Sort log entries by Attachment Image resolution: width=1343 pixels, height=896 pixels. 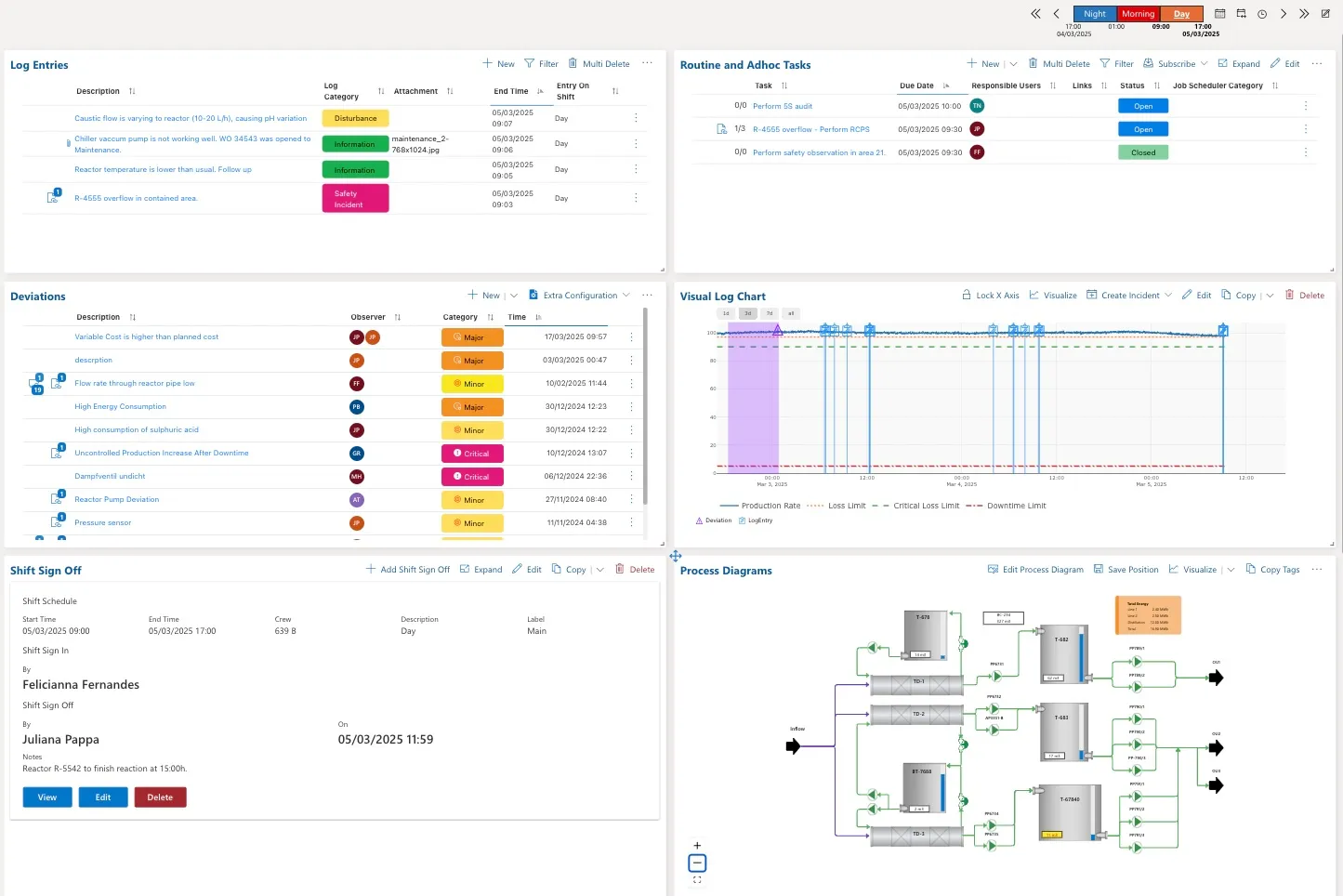click(450, 91)
